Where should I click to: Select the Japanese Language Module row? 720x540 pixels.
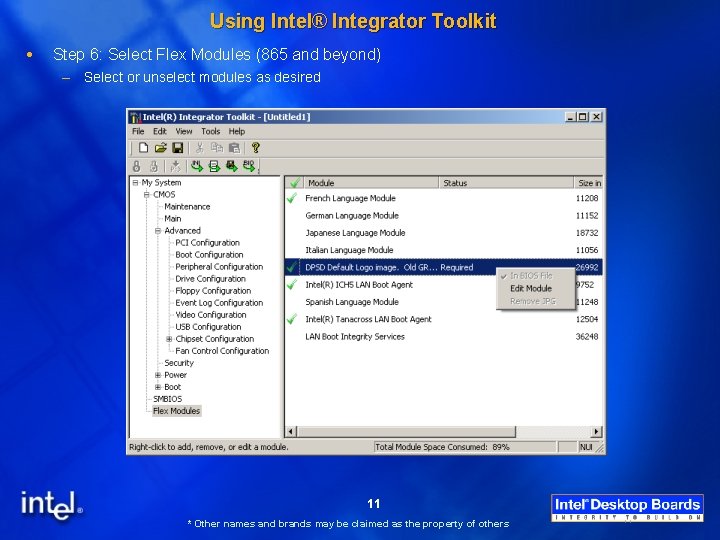point(444,233)
